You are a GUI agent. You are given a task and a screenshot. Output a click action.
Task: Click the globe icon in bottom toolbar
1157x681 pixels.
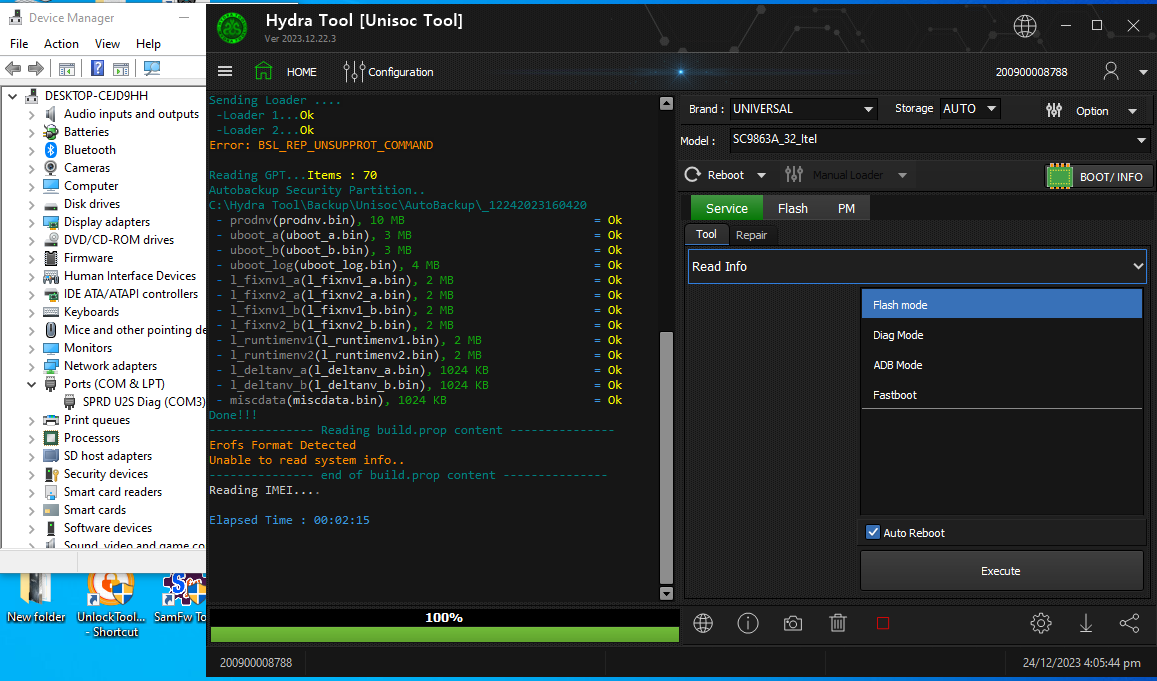click(703, 623)
